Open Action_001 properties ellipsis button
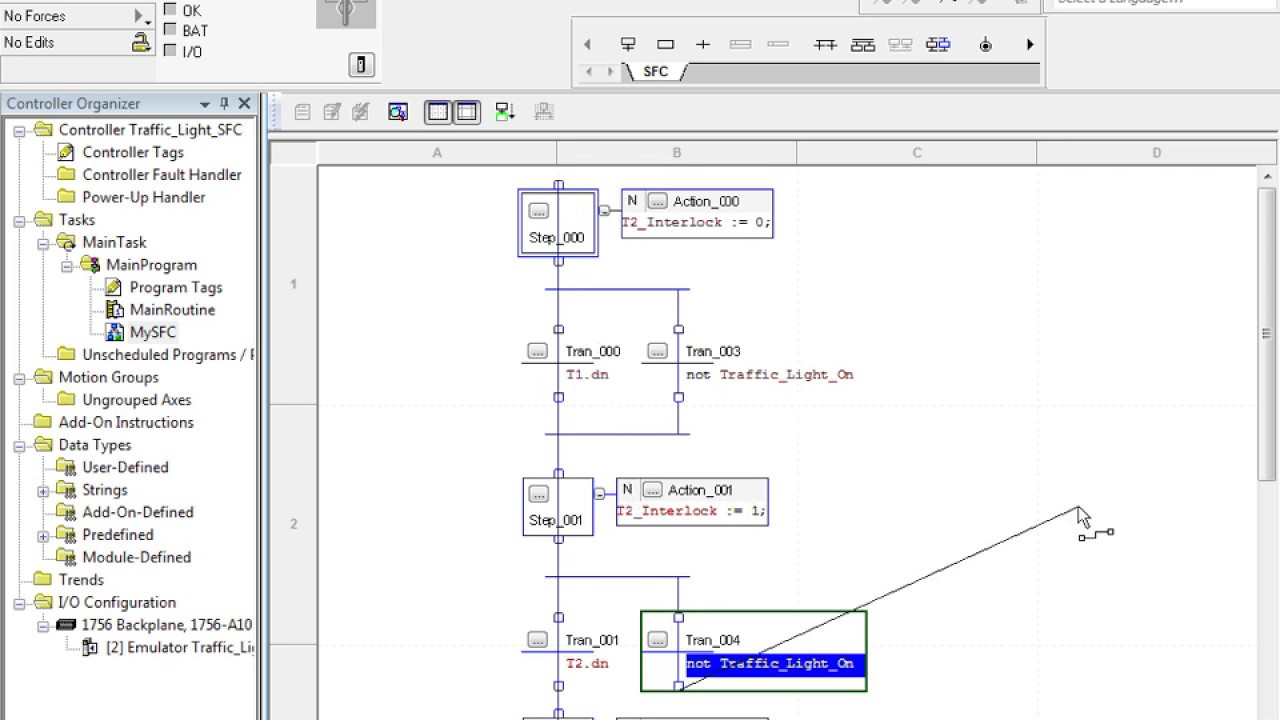Image resolution: width=1280 pixels, height=720 pixels. tap(652, 490)
